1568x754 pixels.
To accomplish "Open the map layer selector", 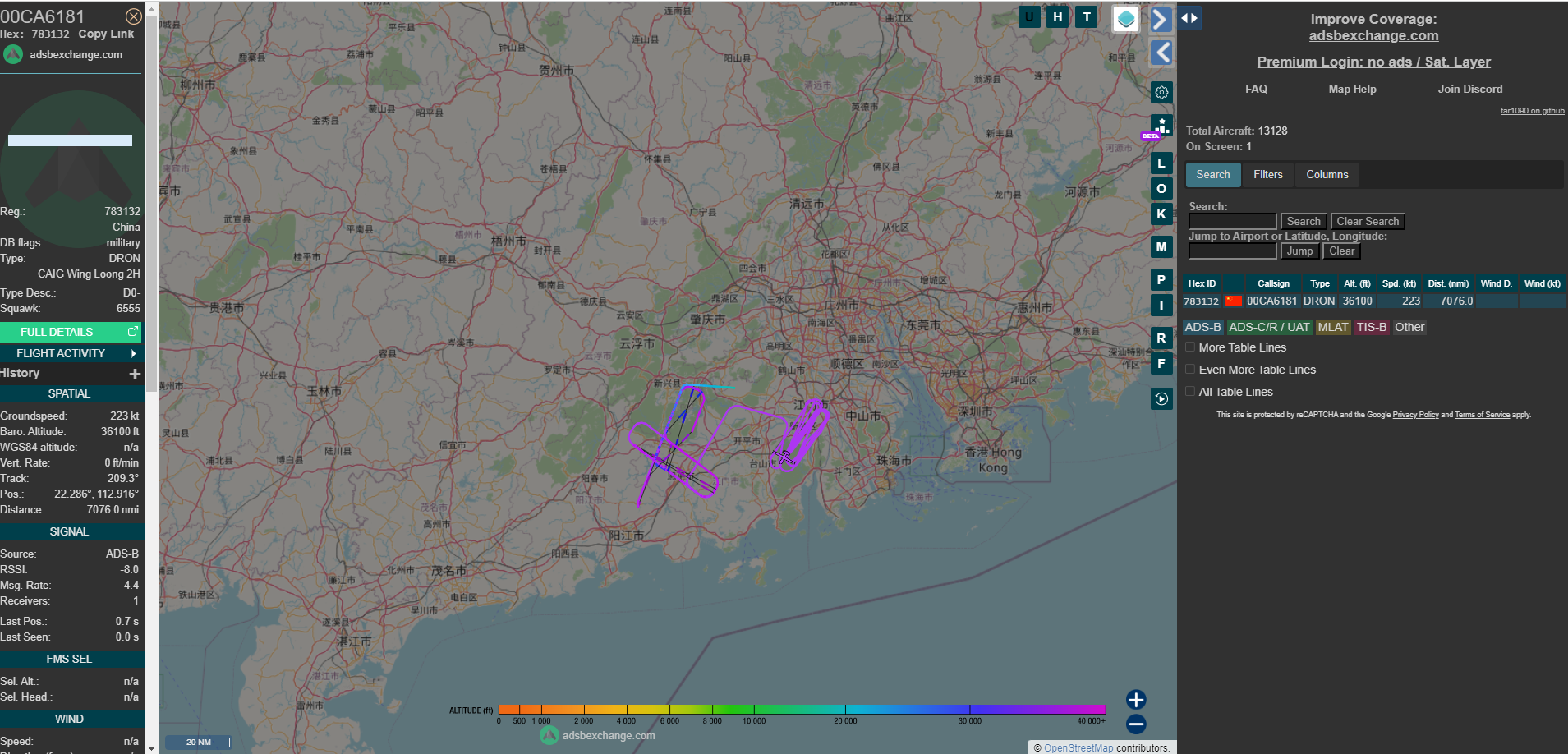I will click(x=1126, y=19).
